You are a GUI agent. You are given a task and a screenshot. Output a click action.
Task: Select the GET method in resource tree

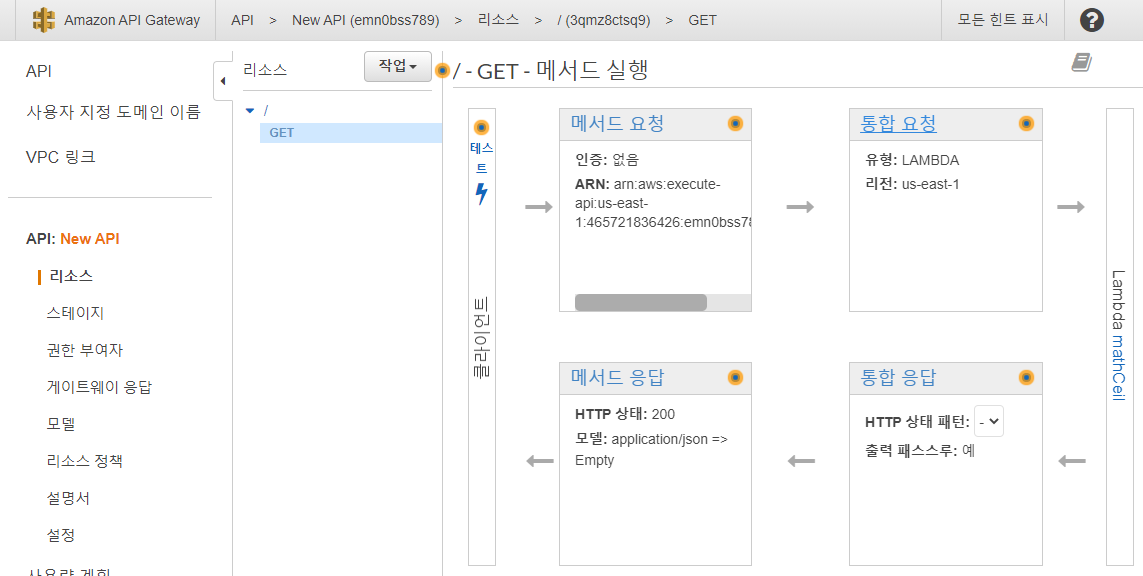pyautogui.click(x=351, y=133)
